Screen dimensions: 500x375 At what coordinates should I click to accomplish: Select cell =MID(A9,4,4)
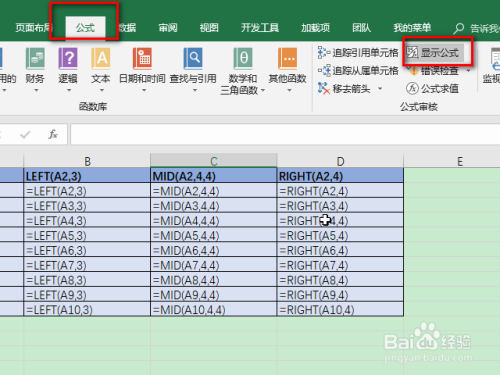pyautogui.click(x=214, y=295)
